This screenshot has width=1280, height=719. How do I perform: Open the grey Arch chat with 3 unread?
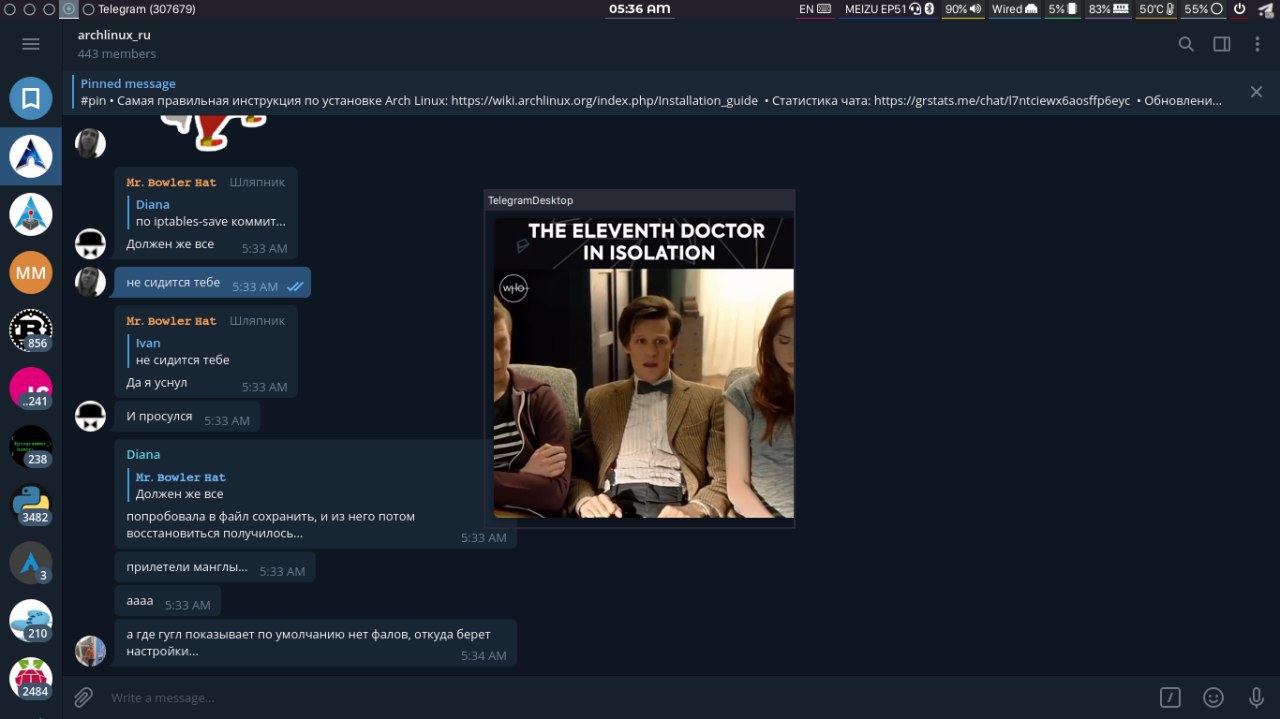click(x=31, y=562)
